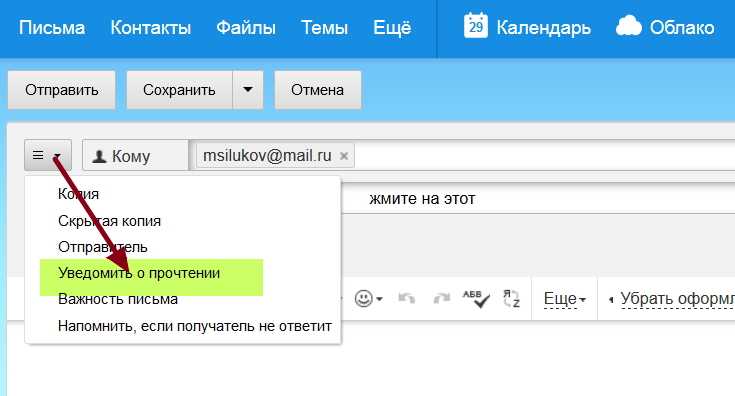Image resolution: width=735 pixels, height=396 pixels.
Task: Cancel the message with Отмена
Action: (x=317, y=90)
